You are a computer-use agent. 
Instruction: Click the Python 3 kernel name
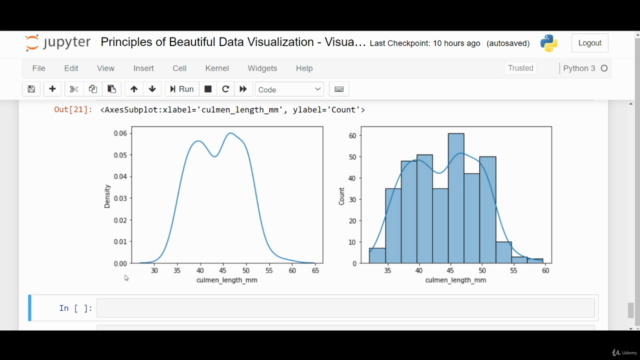[x=579, y=68]
